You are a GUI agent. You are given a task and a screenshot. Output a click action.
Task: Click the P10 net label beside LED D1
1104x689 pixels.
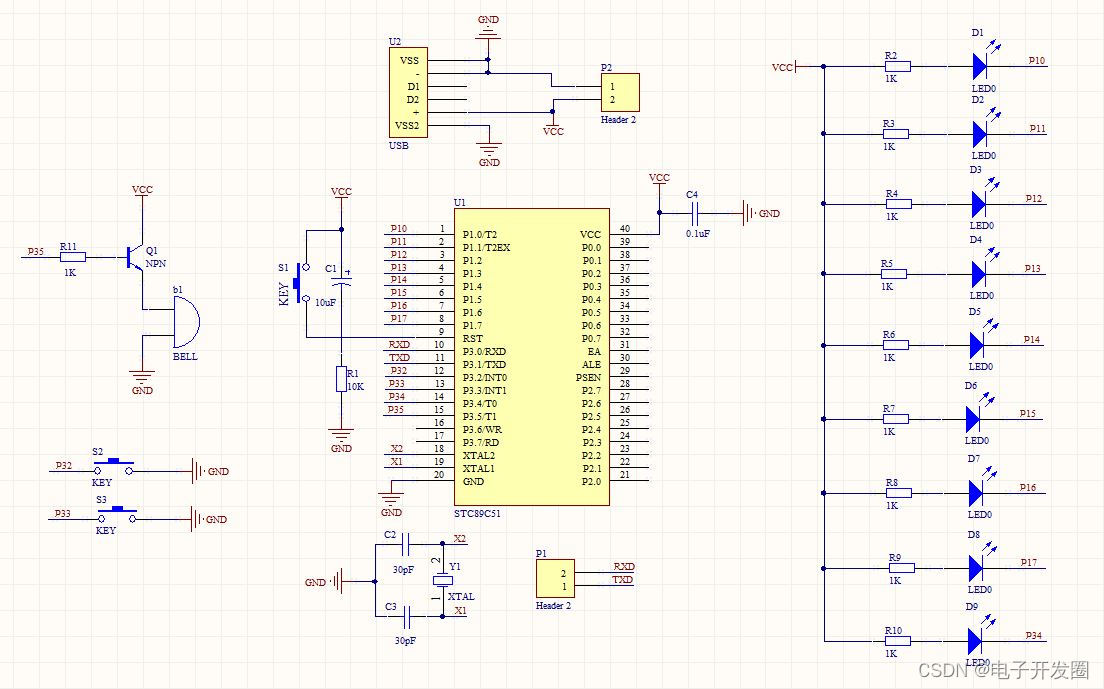tap(1036, 61)
